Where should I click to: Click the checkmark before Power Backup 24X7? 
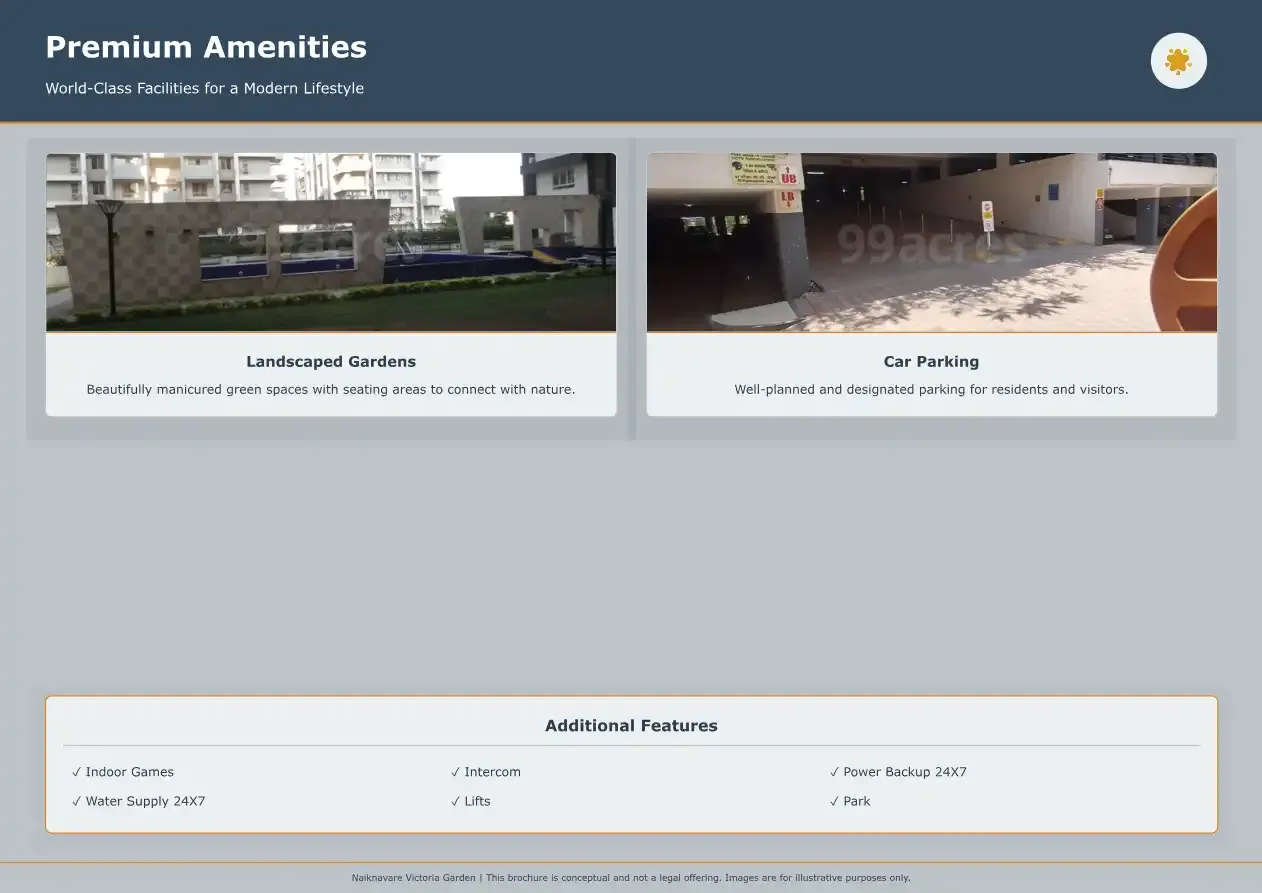[834, 772]
